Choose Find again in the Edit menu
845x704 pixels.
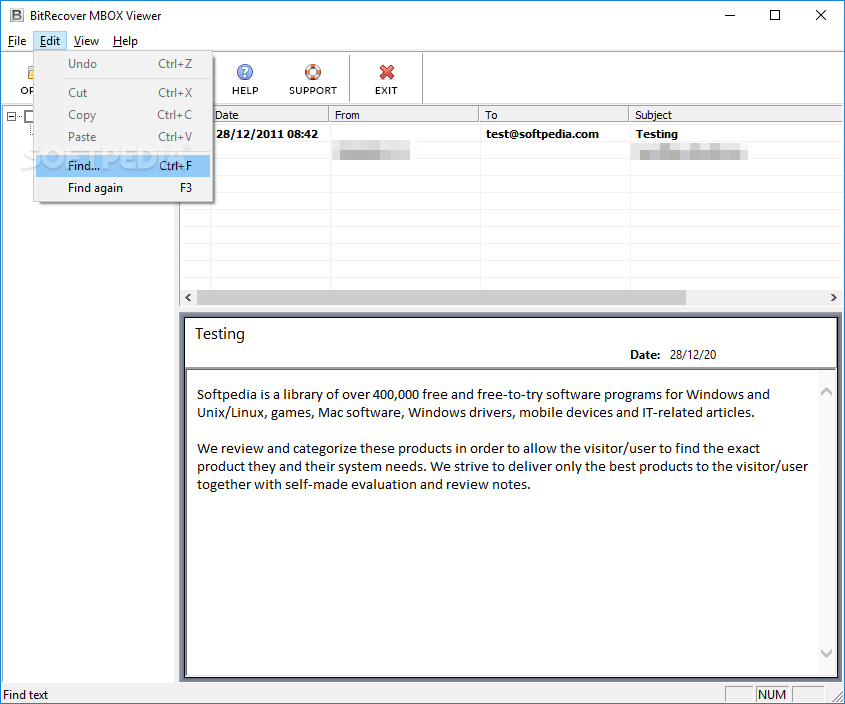click(123, 188)
